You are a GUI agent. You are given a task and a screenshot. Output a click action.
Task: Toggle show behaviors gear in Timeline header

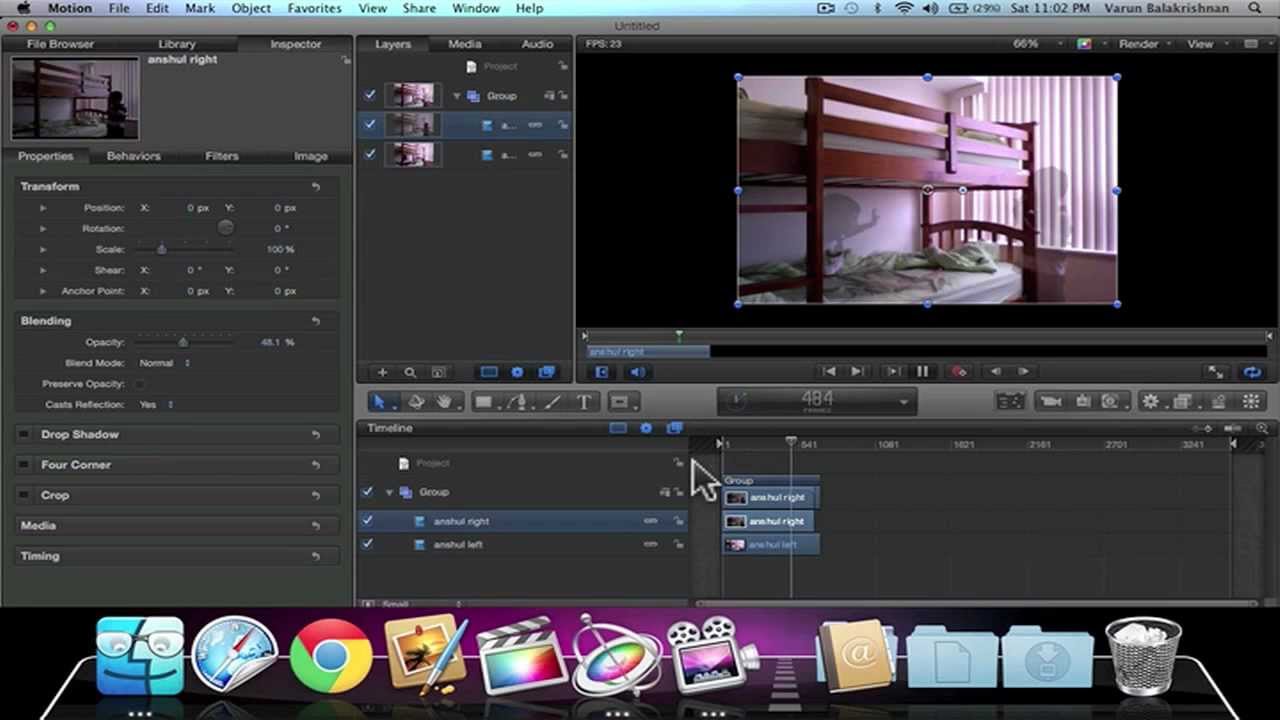[646, 428]
